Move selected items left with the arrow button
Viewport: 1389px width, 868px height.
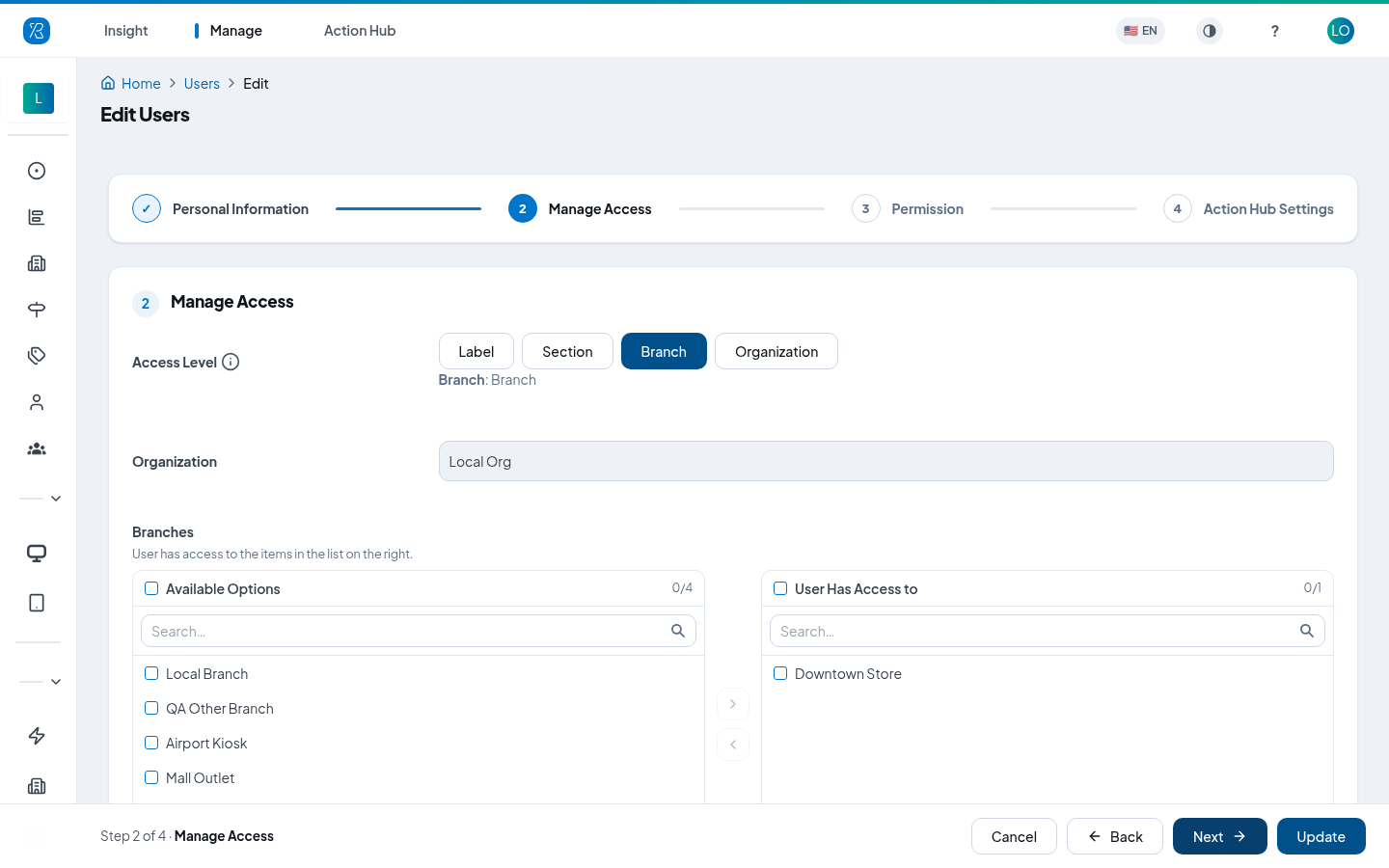[733, 745]
